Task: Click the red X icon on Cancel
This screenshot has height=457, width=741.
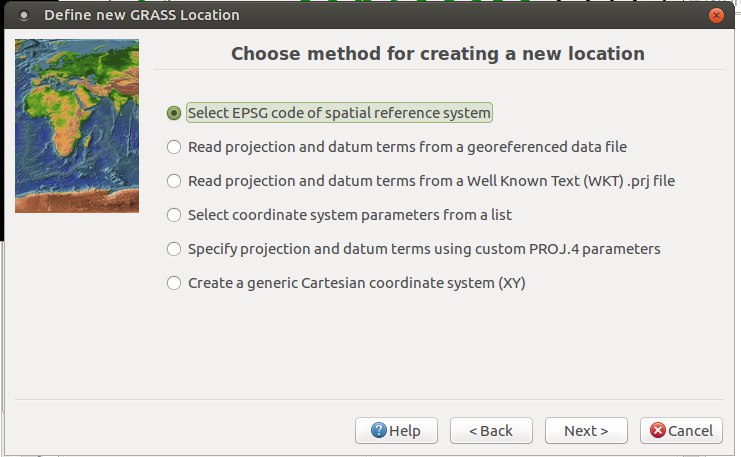Action: [657, 430]
